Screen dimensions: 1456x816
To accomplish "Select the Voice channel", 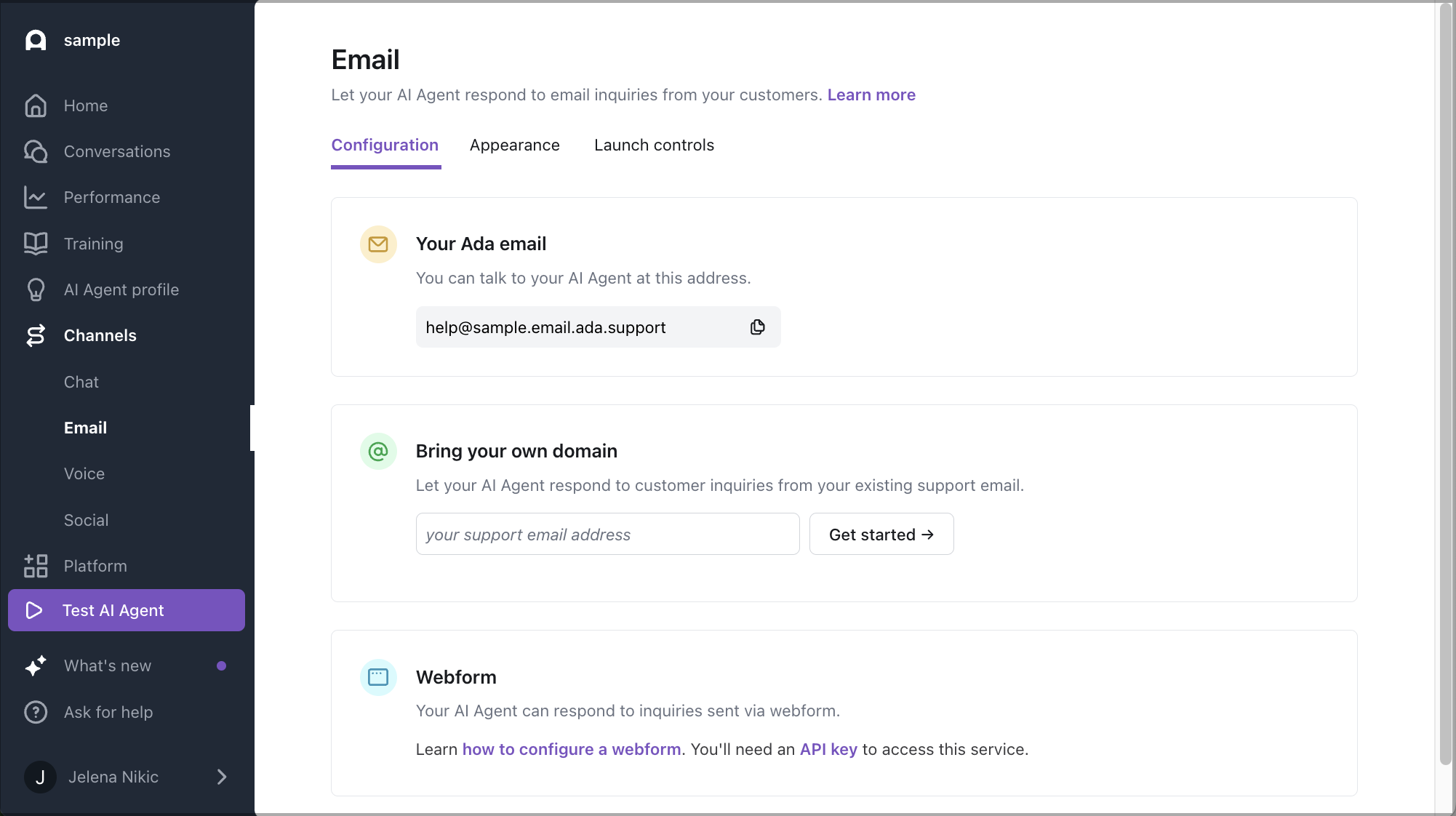I will (x=84, y=473).
